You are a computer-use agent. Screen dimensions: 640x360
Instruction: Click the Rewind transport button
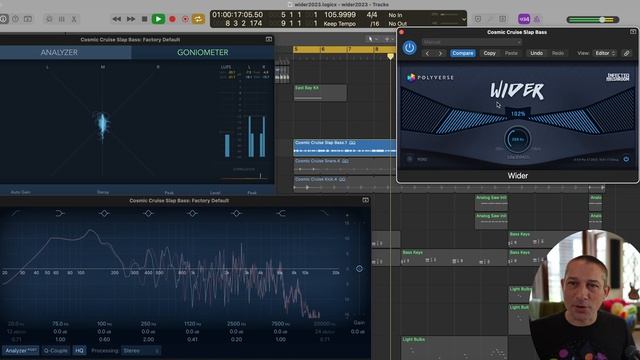(117, 19)
